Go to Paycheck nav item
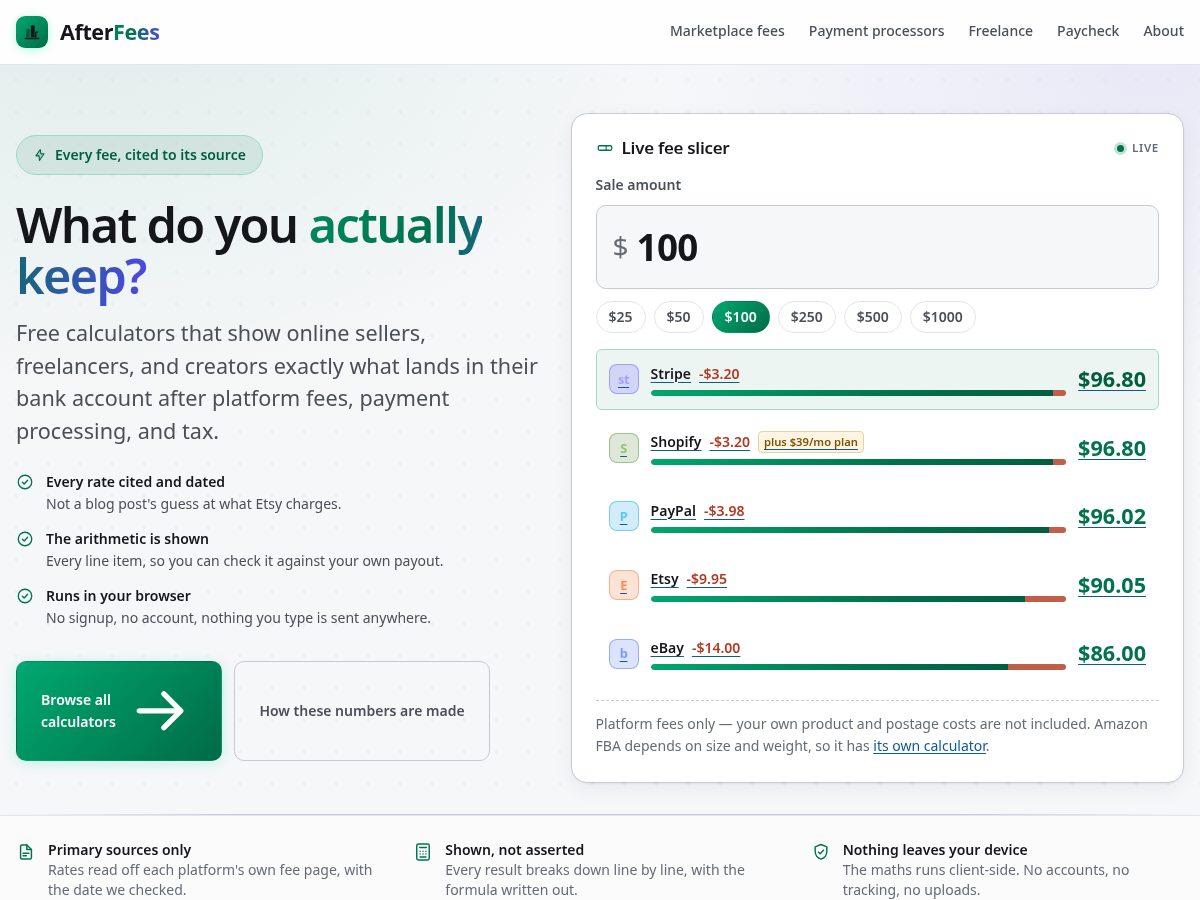1200x900 pixels. tap(1088, 31)
